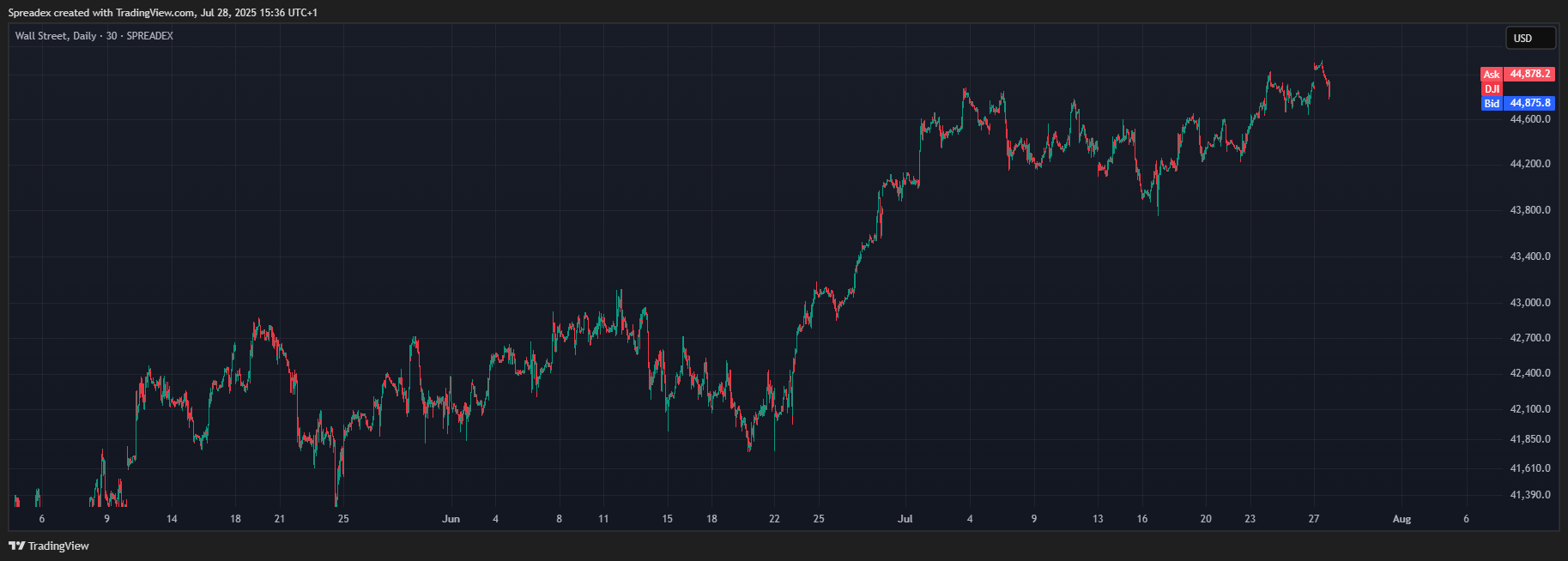
Task: Click the 14 date axis label
Action: point(172,519)
